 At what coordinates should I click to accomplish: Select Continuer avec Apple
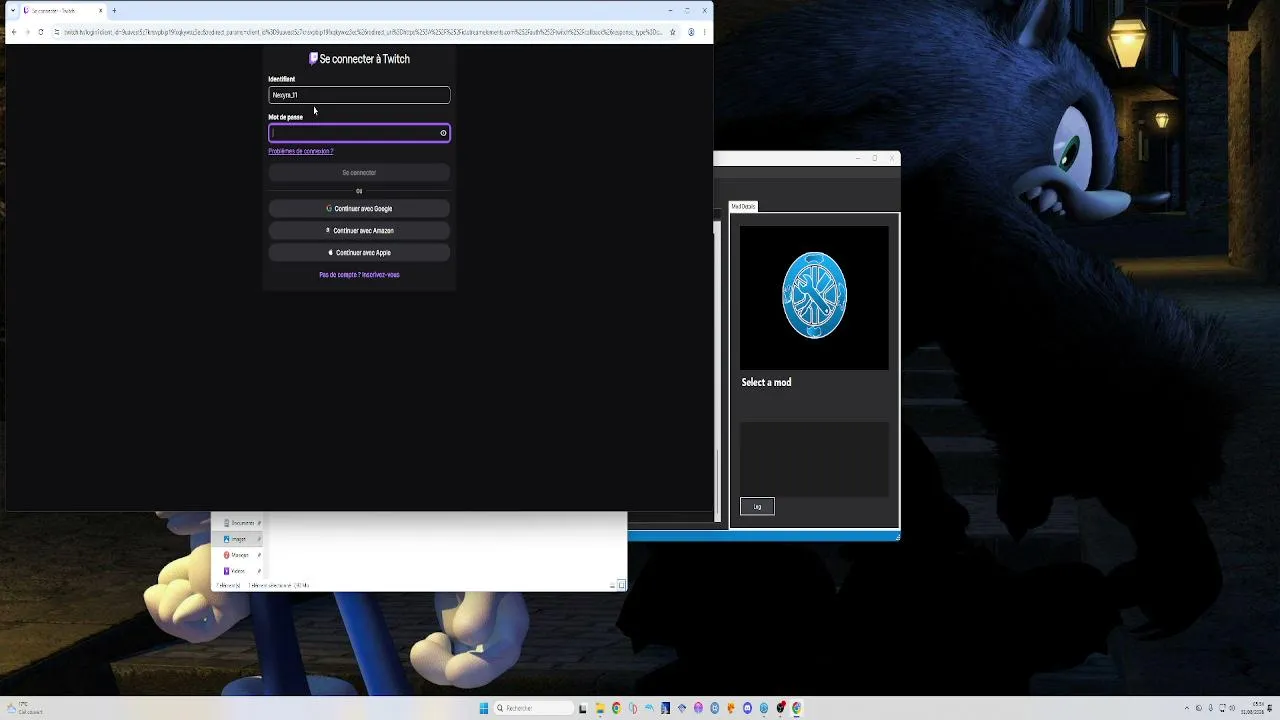(359, 253)
